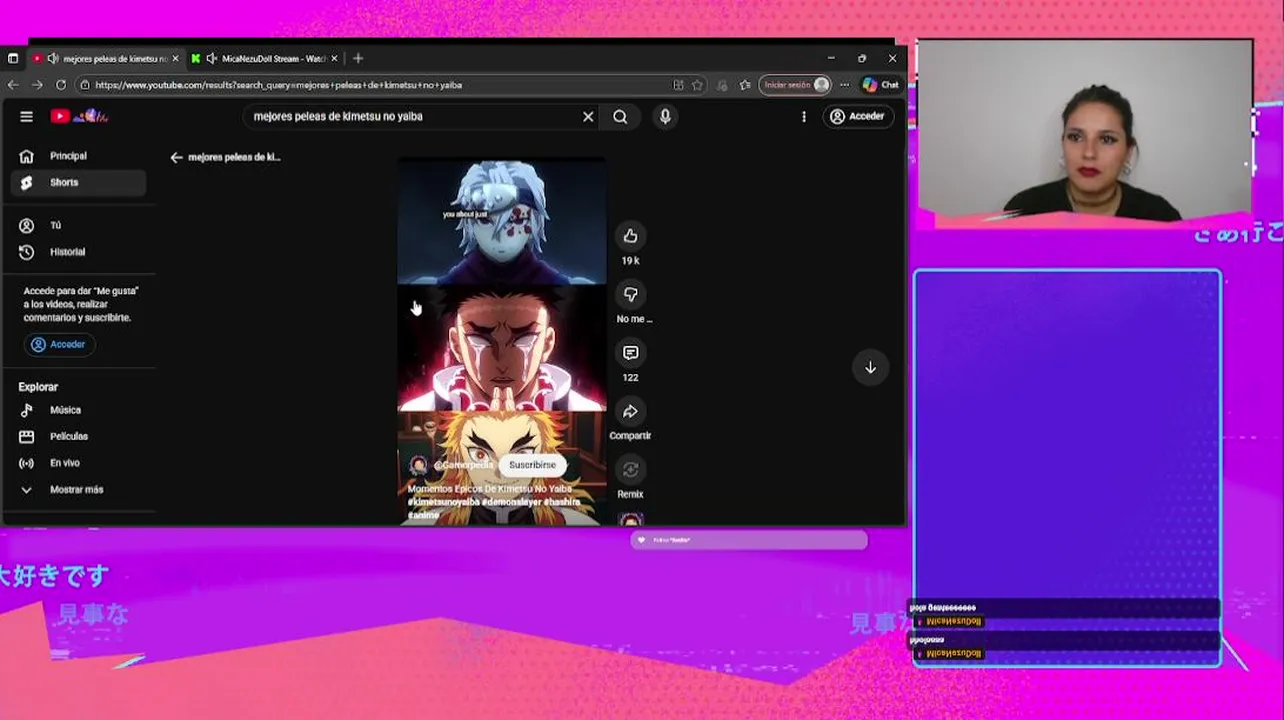Click the #kimetsunoyaiba hashtag link
1284x720 pixels.
click(x=444, y=502)
